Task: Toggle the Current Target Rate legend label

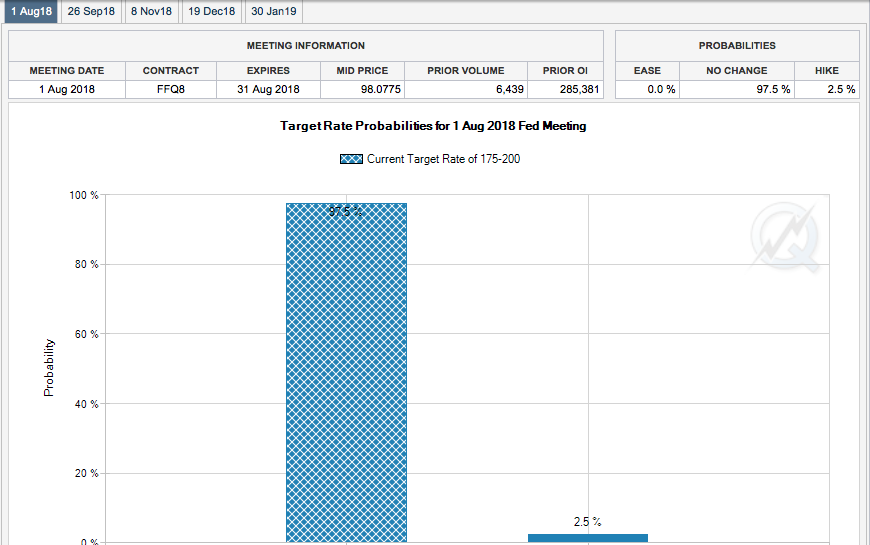Action: pos(443,159)
